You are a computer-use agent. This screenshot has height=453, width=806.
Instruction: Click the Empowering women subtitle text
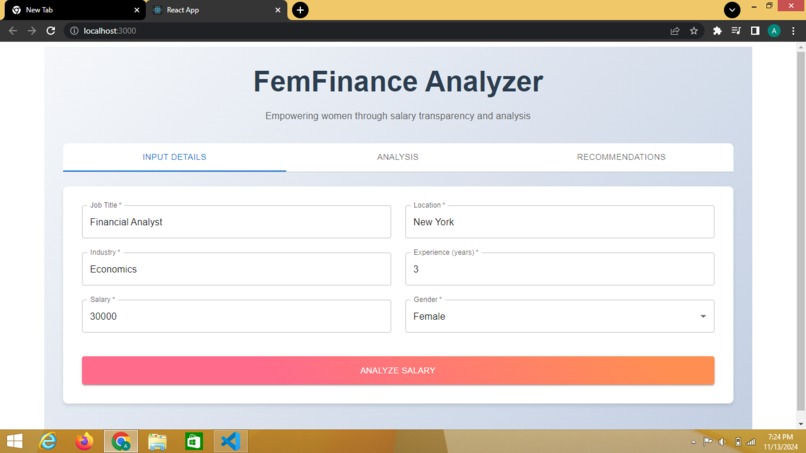coord(398,116)
